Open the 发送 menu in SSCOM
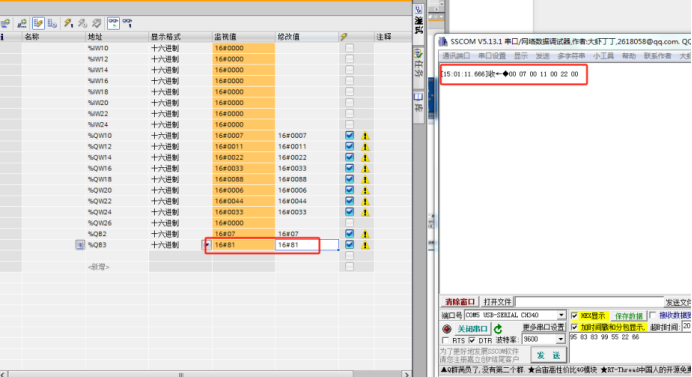This screenshot has height=377, width=692. point(542,56)
